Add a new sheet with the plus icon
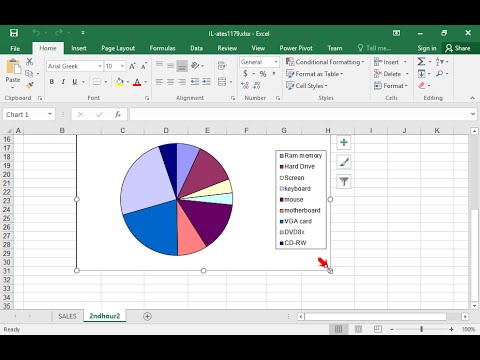Screen dimensions: 480x360 [x=147, y=316]
